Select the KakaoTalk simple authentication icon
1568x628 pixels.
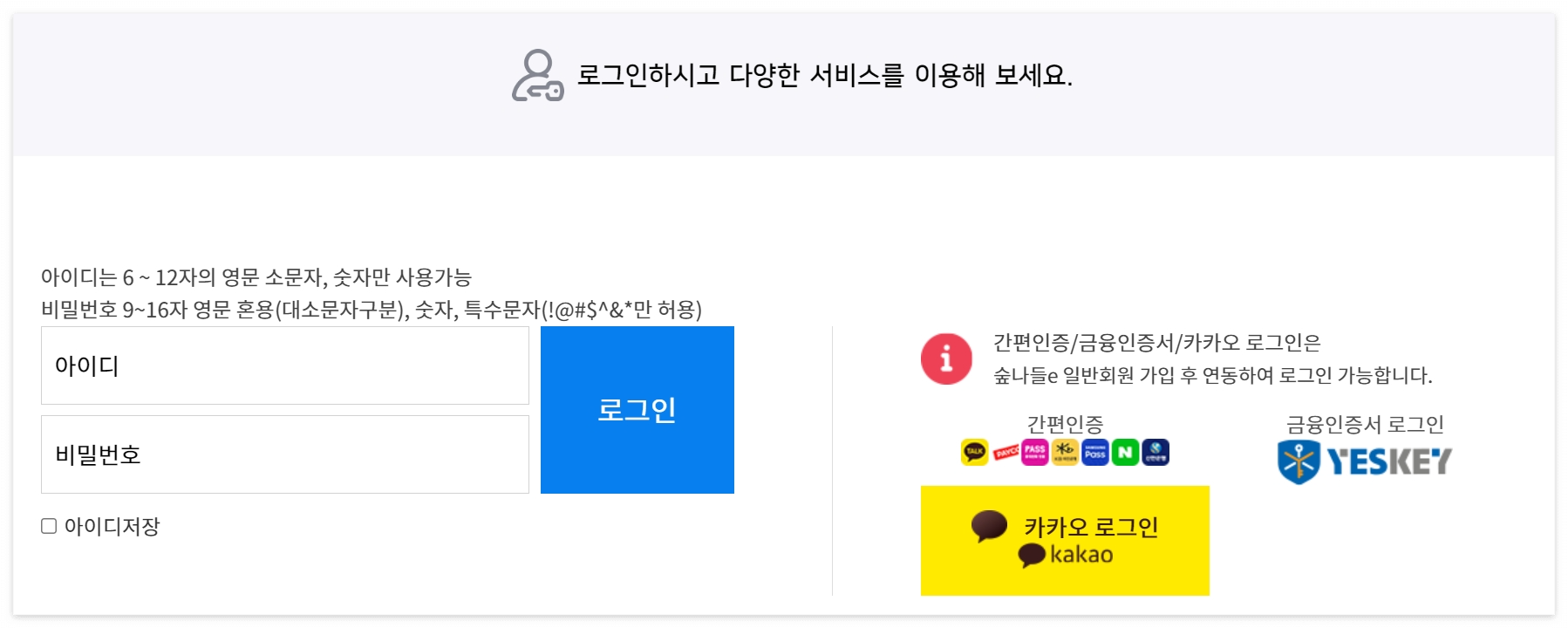(x=975, y=453)
